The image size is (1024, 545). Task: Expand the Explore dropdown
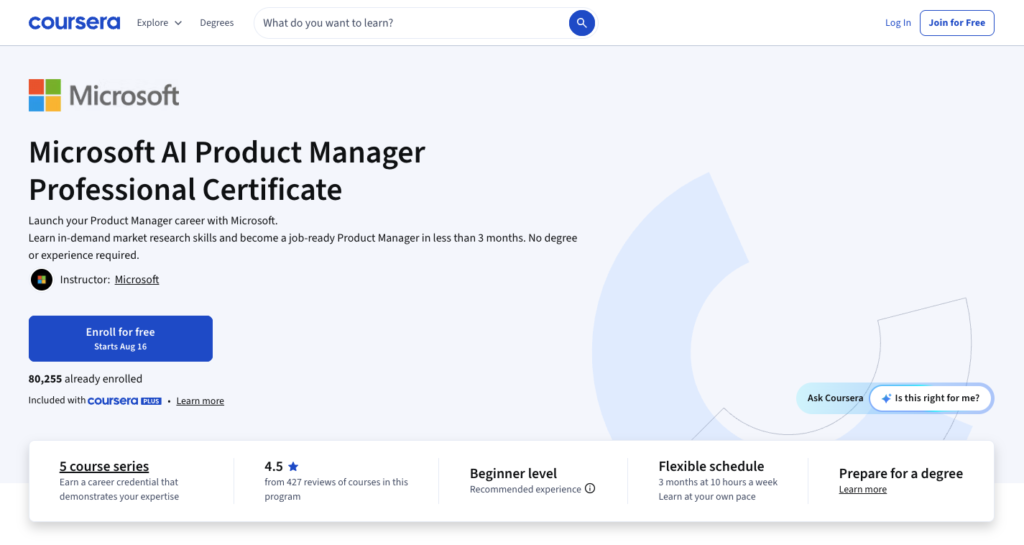pyautogui.click(x=159, y=23)
